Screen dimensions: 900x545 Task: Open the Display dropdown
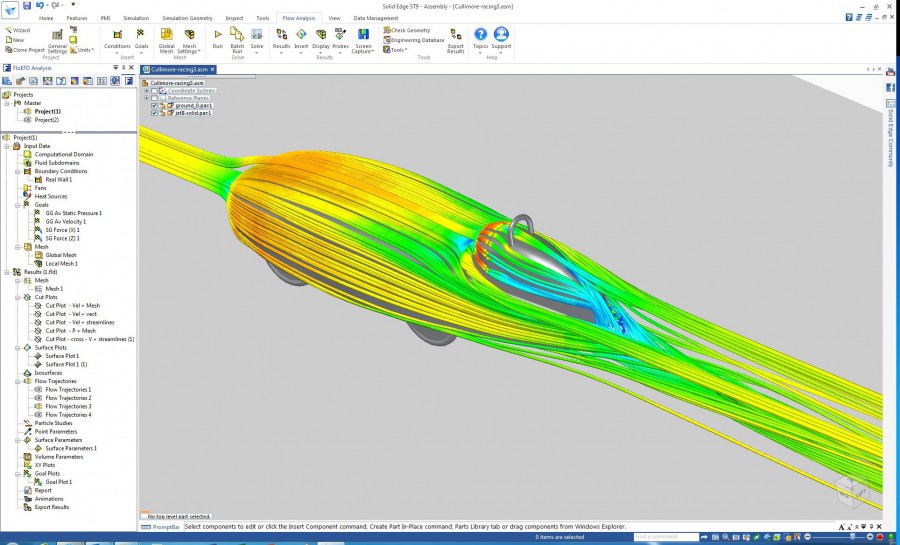[321, 40]
